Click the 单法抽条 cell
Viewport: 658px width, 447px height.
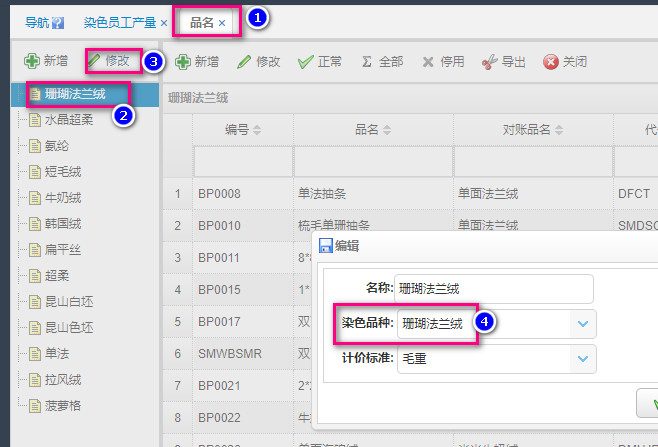[x=373, y=194]
